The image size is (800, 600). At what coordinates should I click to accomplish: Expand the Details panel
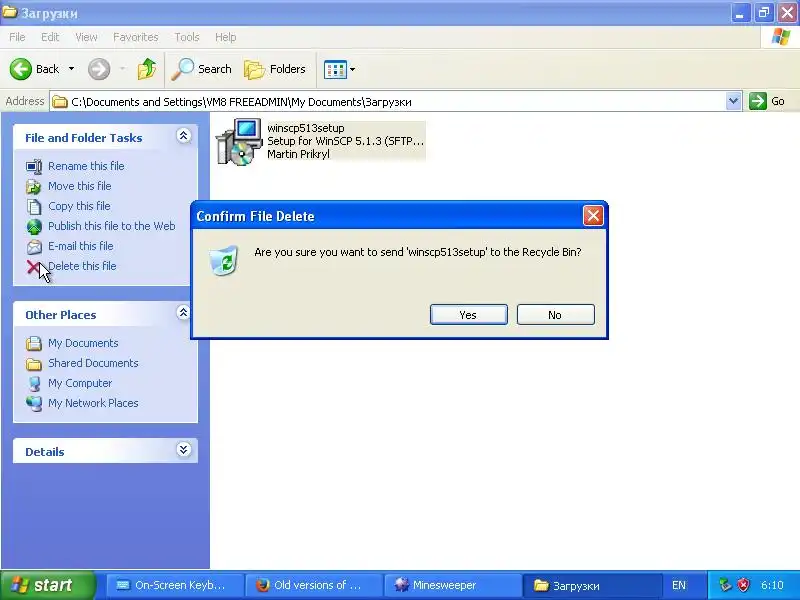coord(183,449)
